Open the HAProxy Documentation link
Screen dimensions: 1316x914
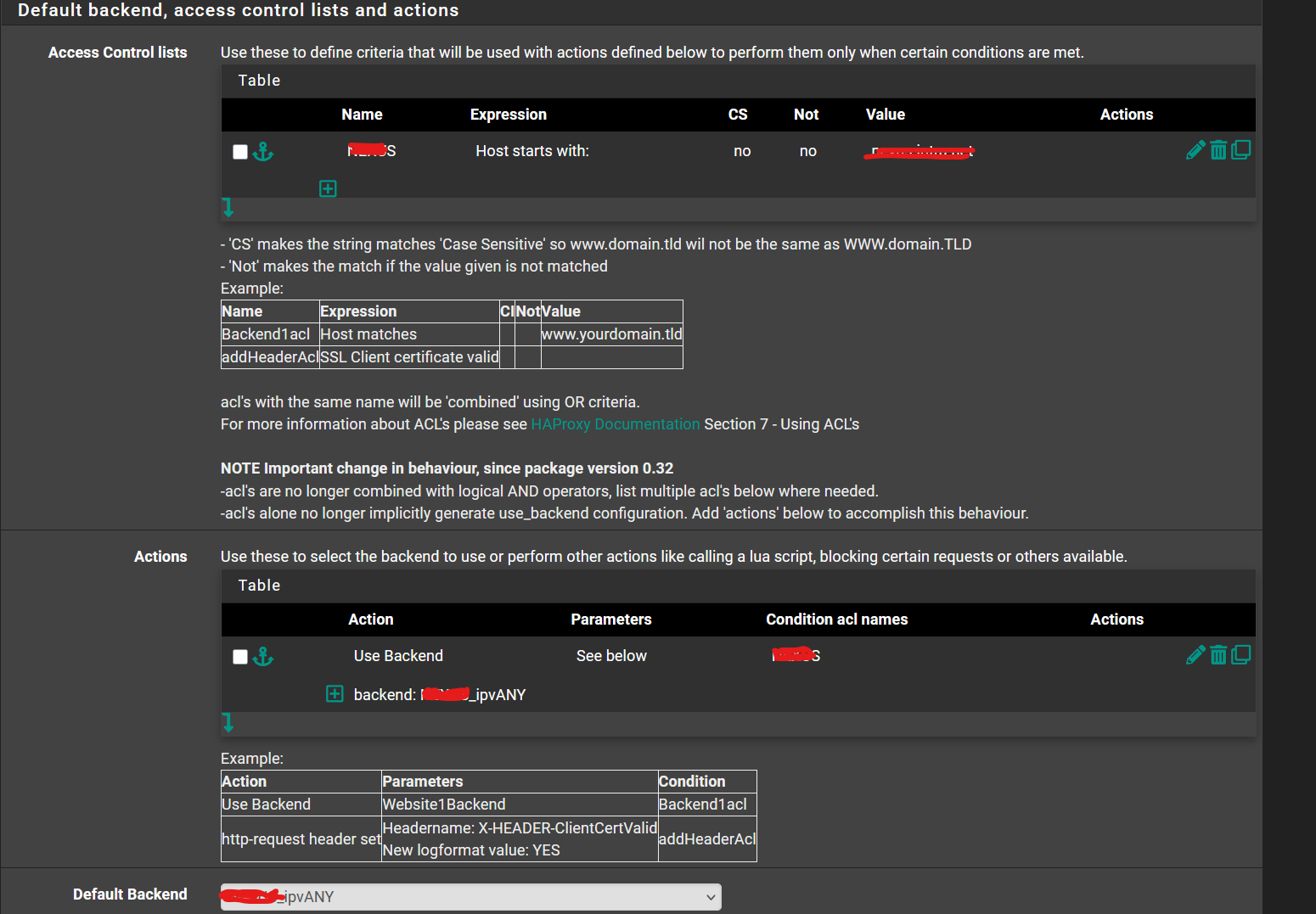(x=616, y=424)
